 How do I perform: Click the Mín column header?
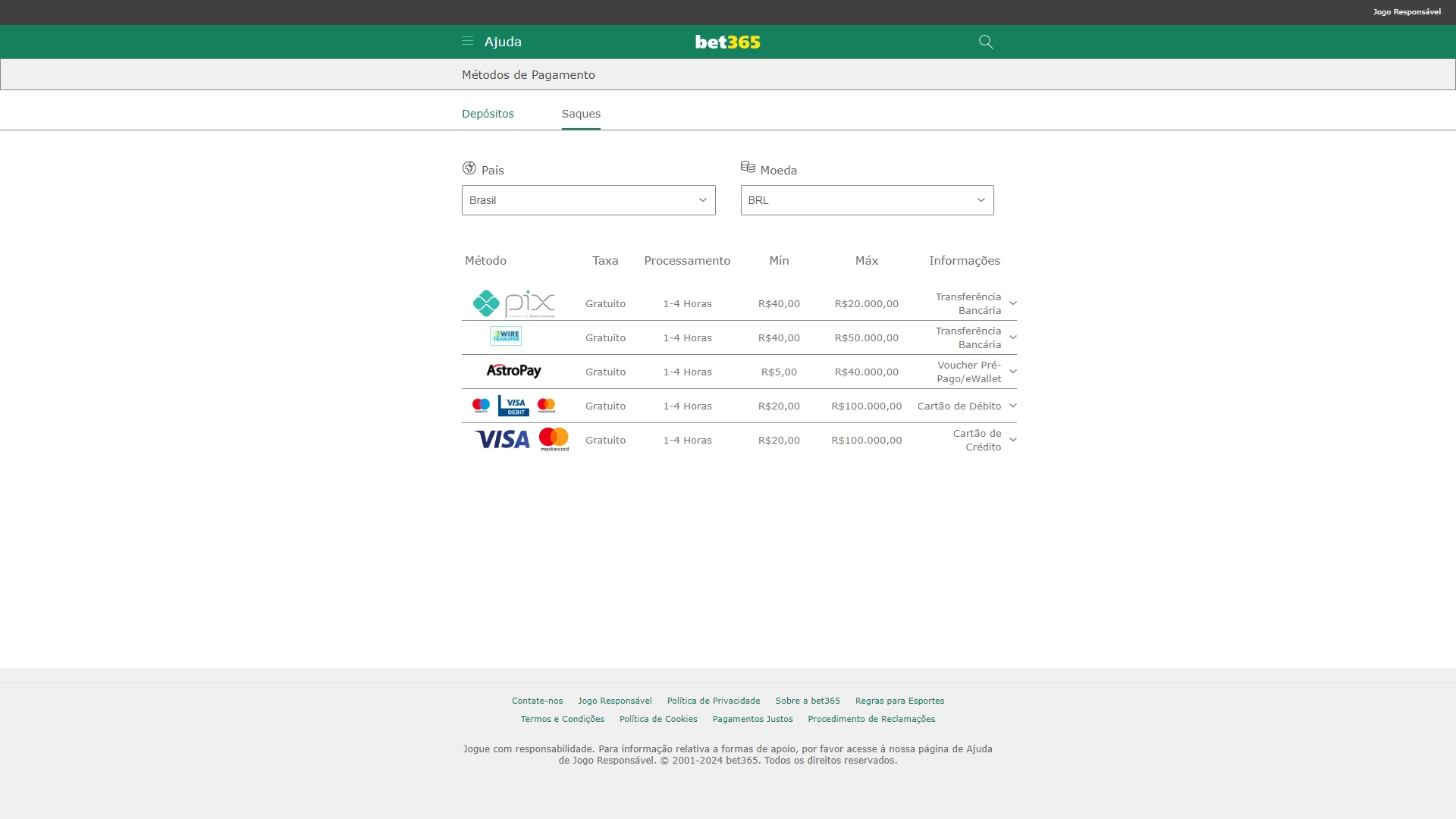[779, 261]
